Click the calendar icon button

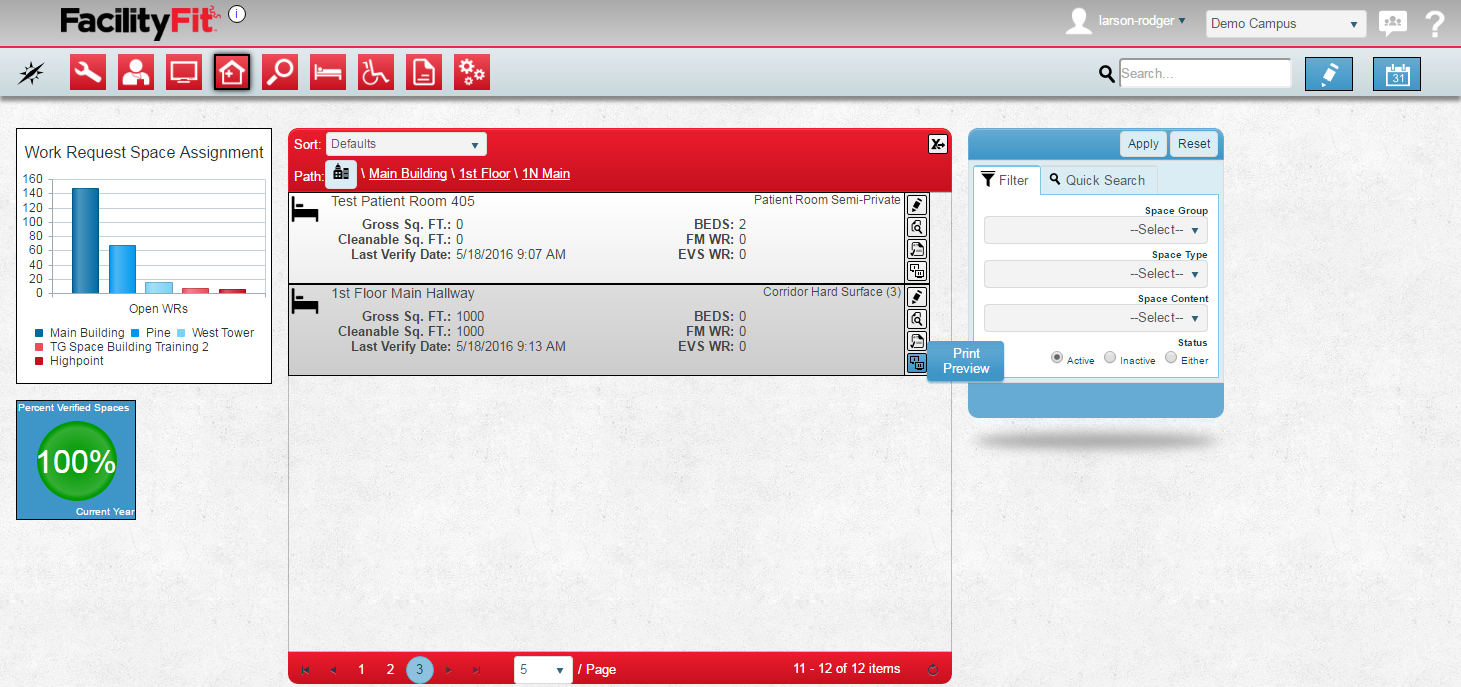1396,74
